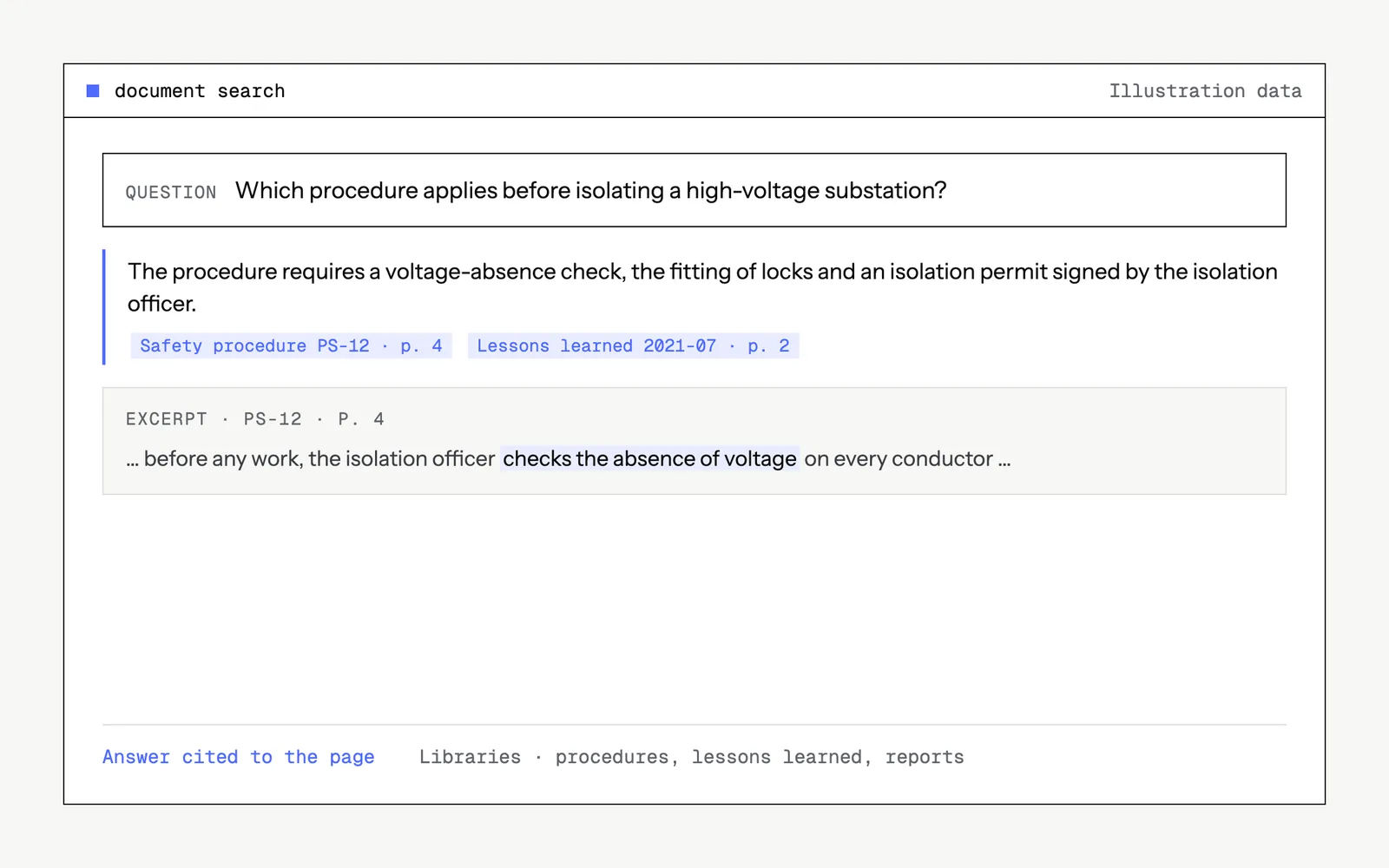Image resolution: width=1389 pixels, height=868 pixels.
Task: Click the 'QUESTION' label
Action: point(171,192)
